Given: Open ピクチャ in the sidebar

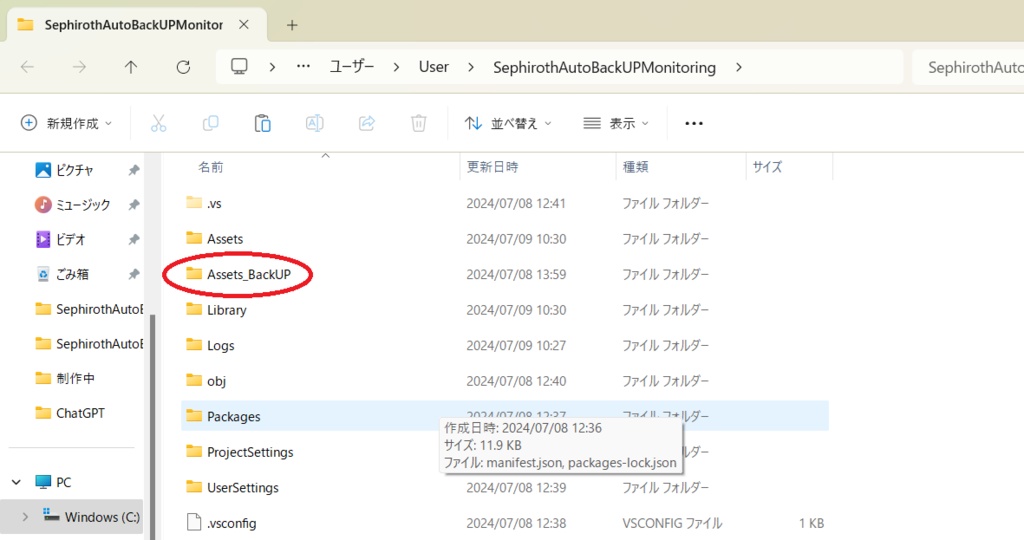Looking at the screenshot, I should point(74,170).
